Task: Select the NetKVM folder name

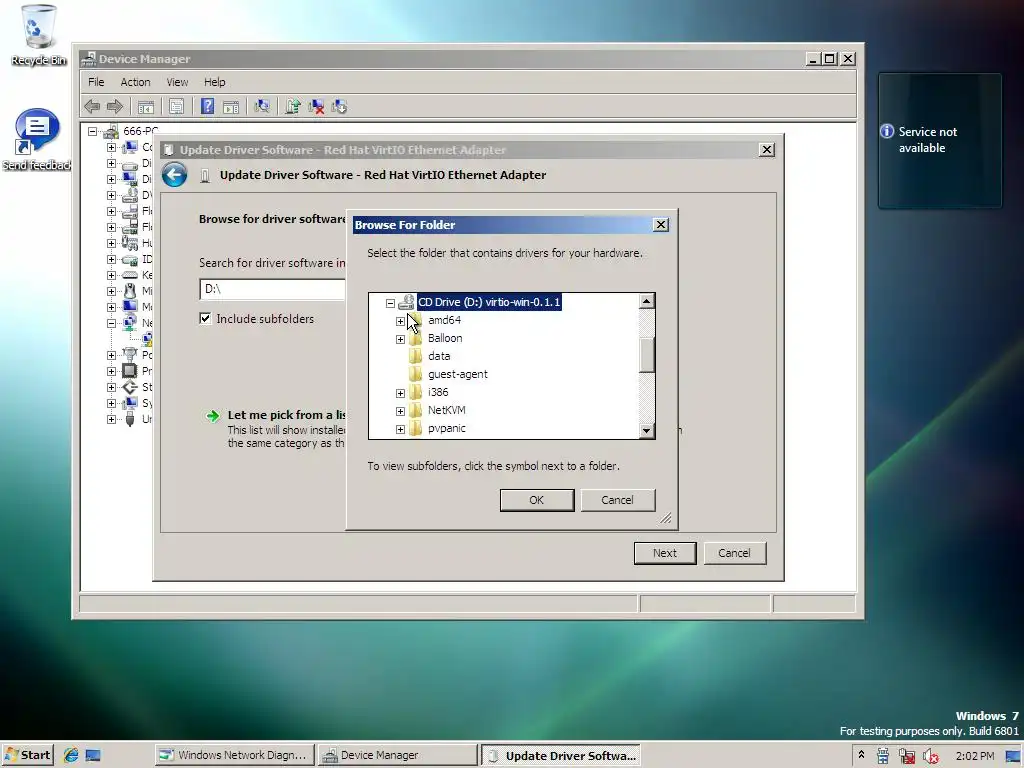Action: tap(447, 410)
